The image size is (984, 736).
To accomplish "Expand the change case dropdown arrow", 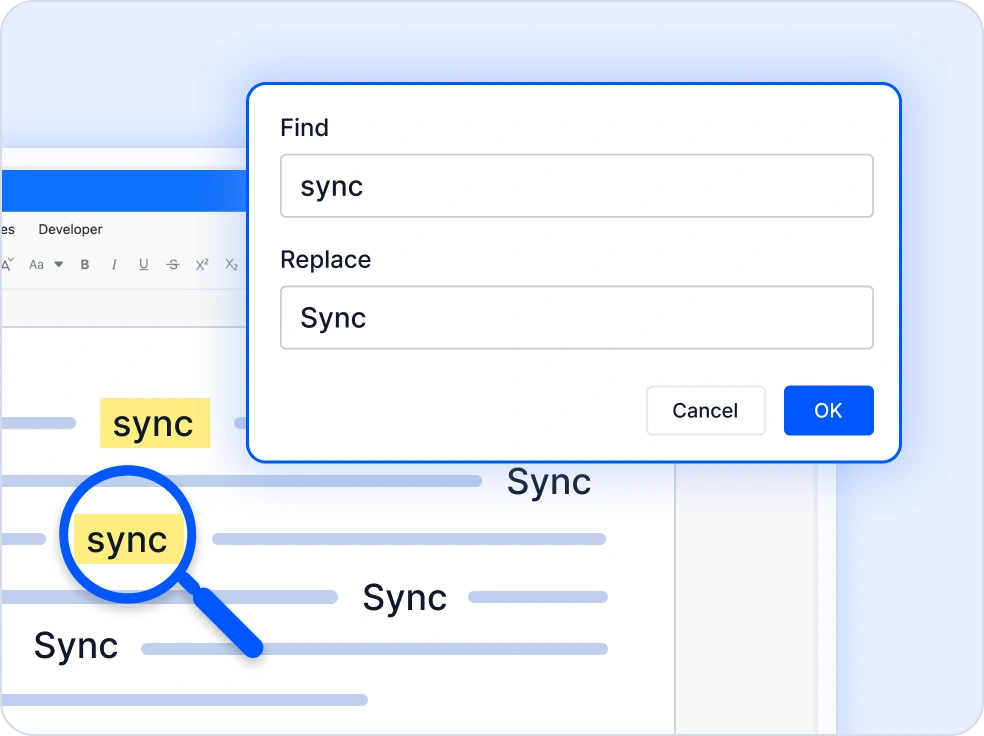I will click(59, 265).
